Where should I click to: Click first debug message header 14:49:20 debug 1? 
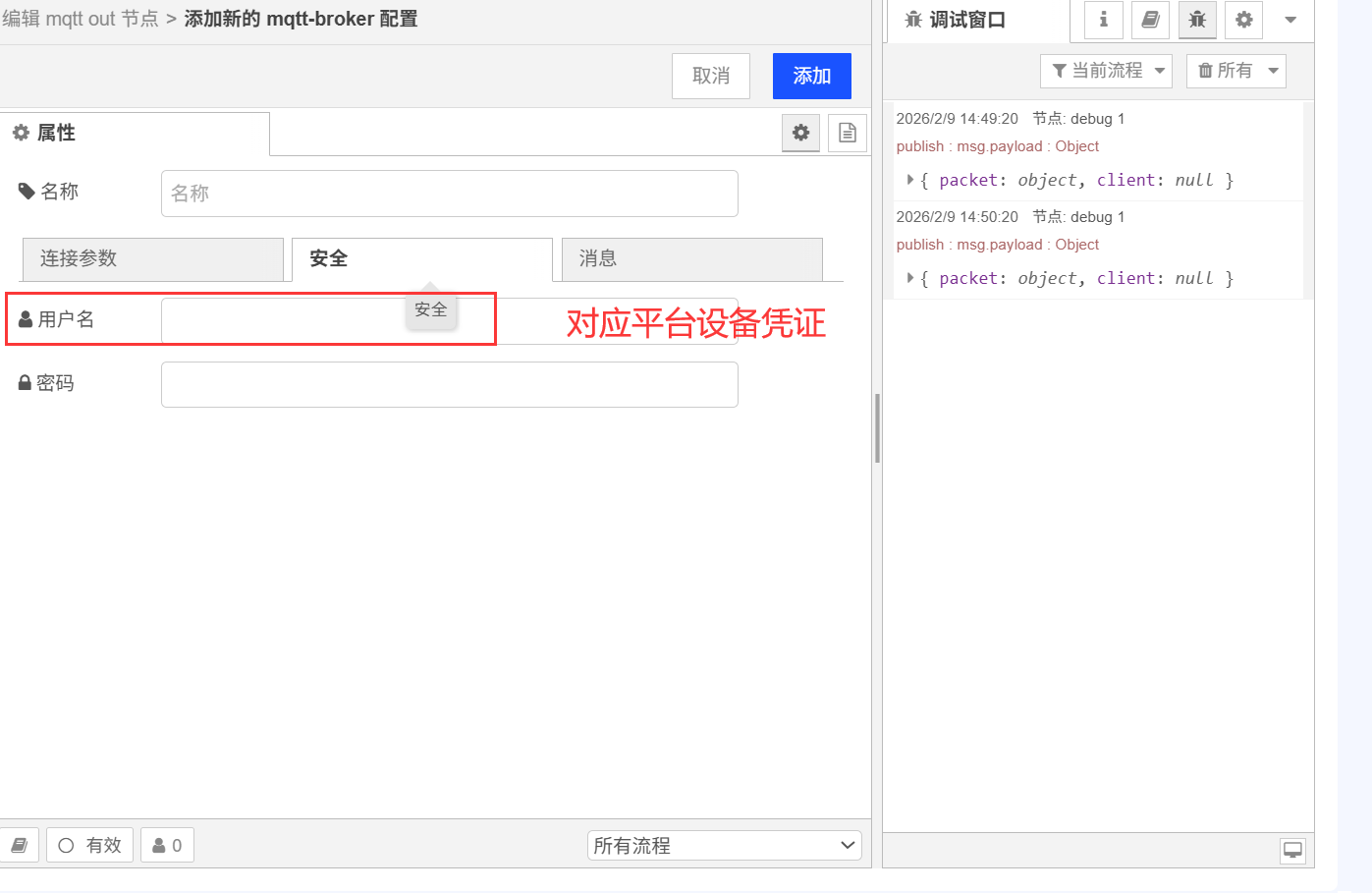click(x=1011, y=119)
